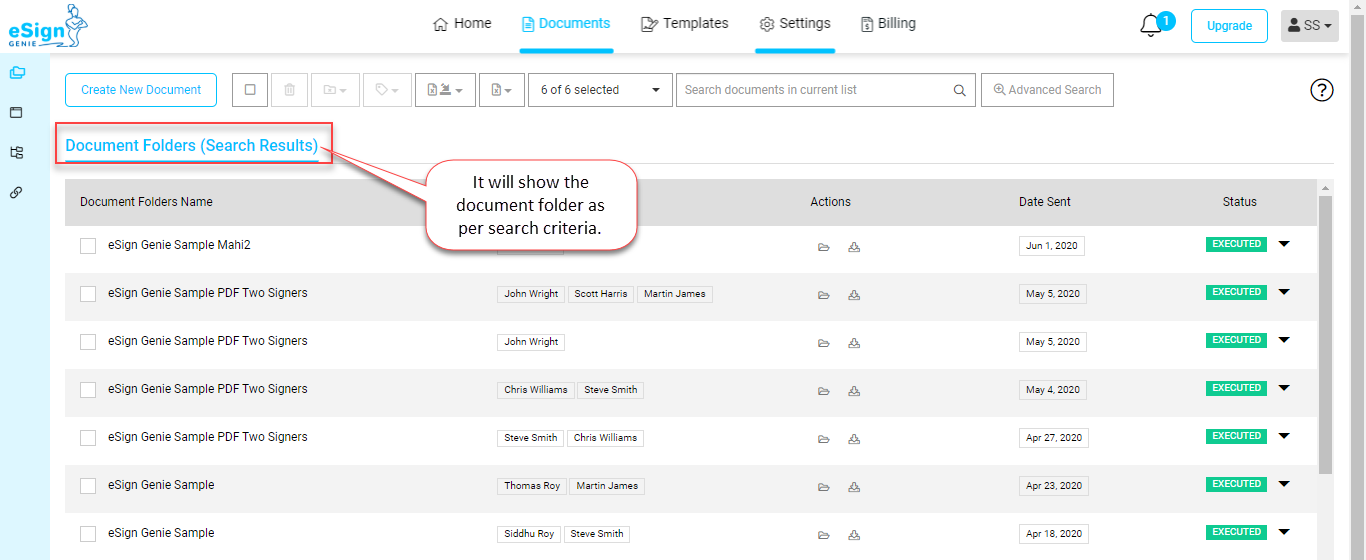This screenshot has height=560, width=1366.
Task: Open folder icon in the row with only John Wright
Action: click(824, 343)
